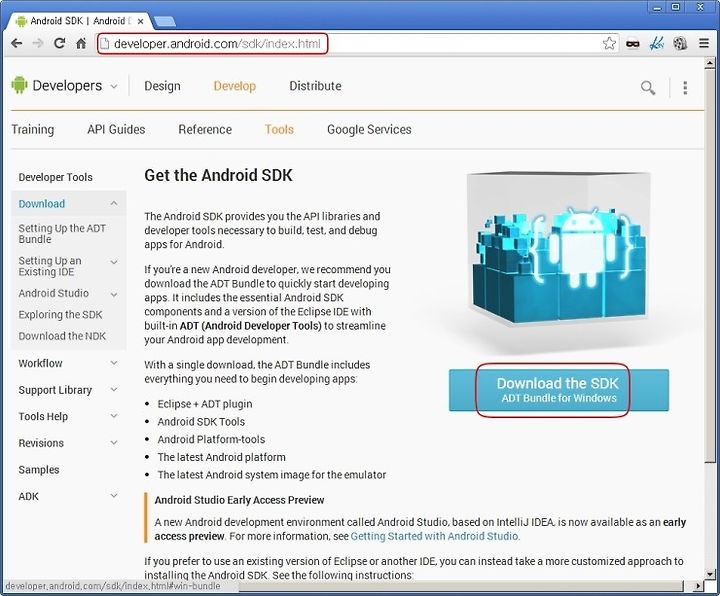The image size is (720, 596).
Task: Expand Setting Up an Existing IDE chevron
Action: click(114, 262)
